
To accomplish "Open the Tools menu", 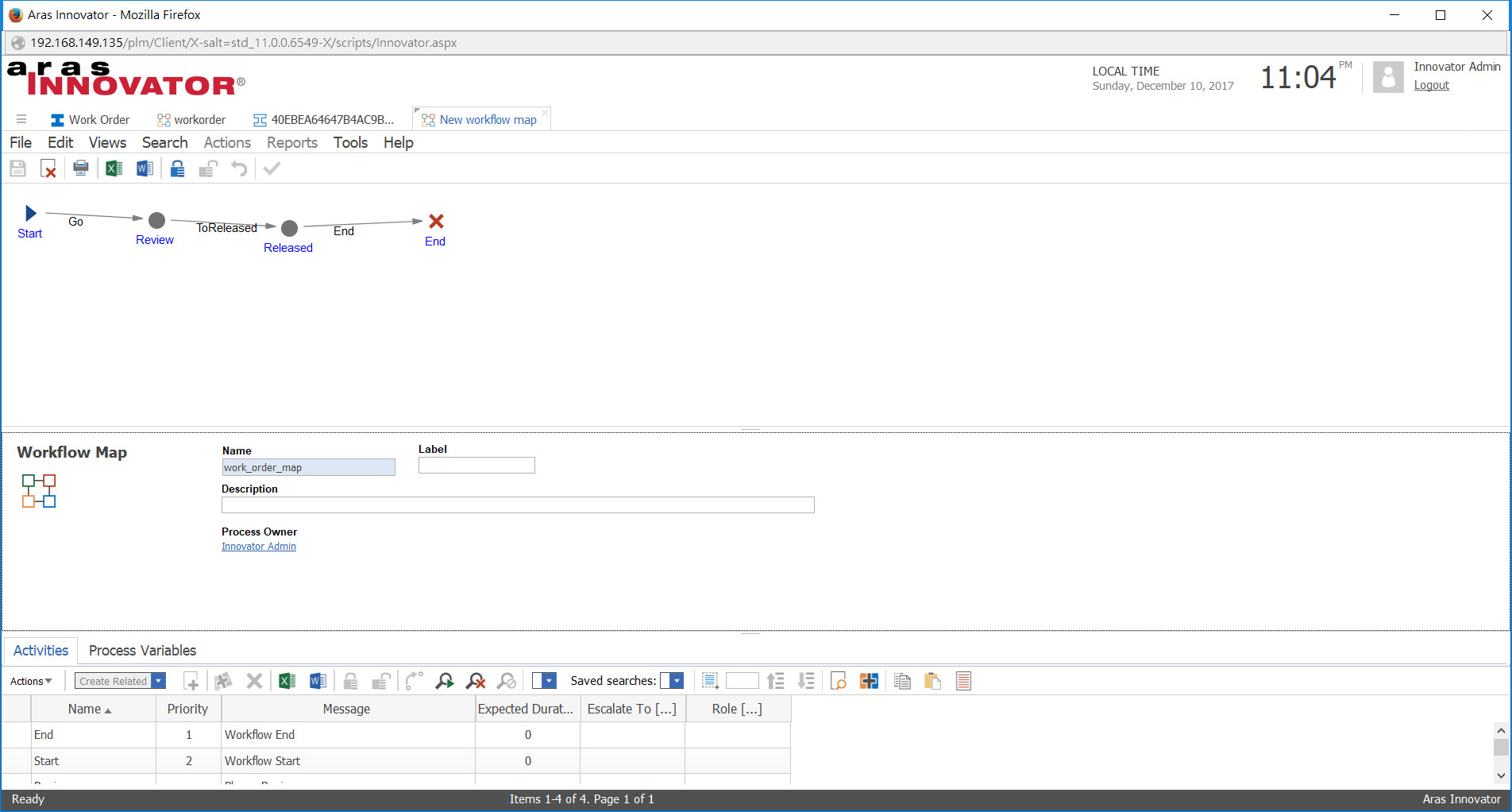I will pyautogui.click(x=350, y=142).
